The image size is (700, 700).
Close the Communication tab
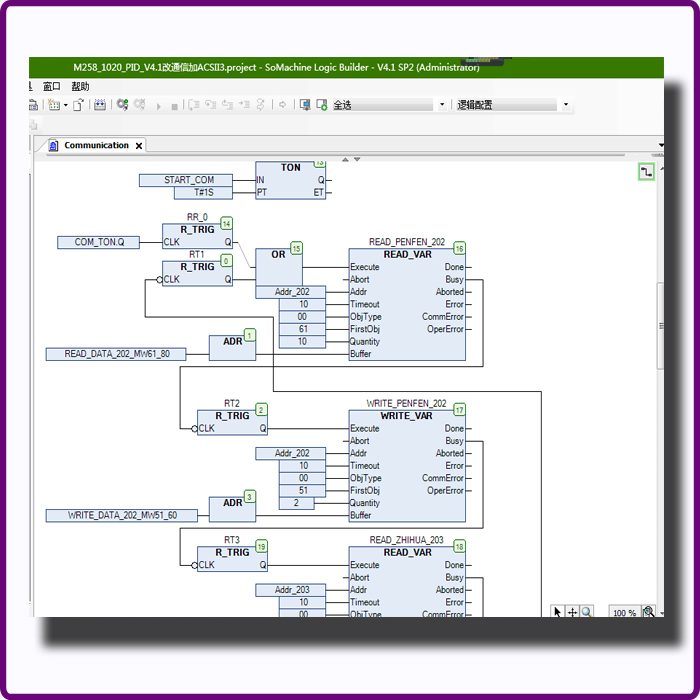click(x=139, y=146)
